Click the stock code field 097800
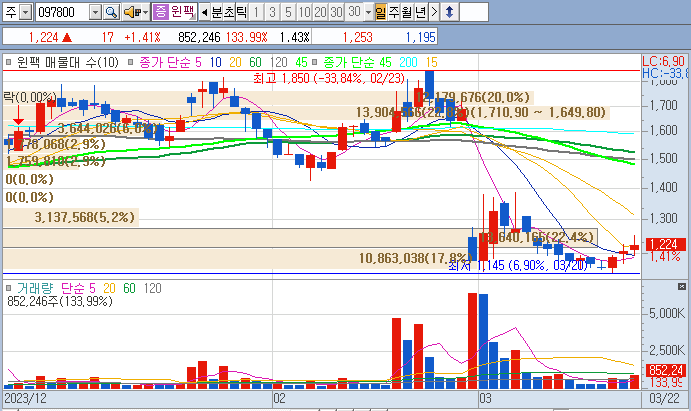691x411 pixels. coord(62,12)
